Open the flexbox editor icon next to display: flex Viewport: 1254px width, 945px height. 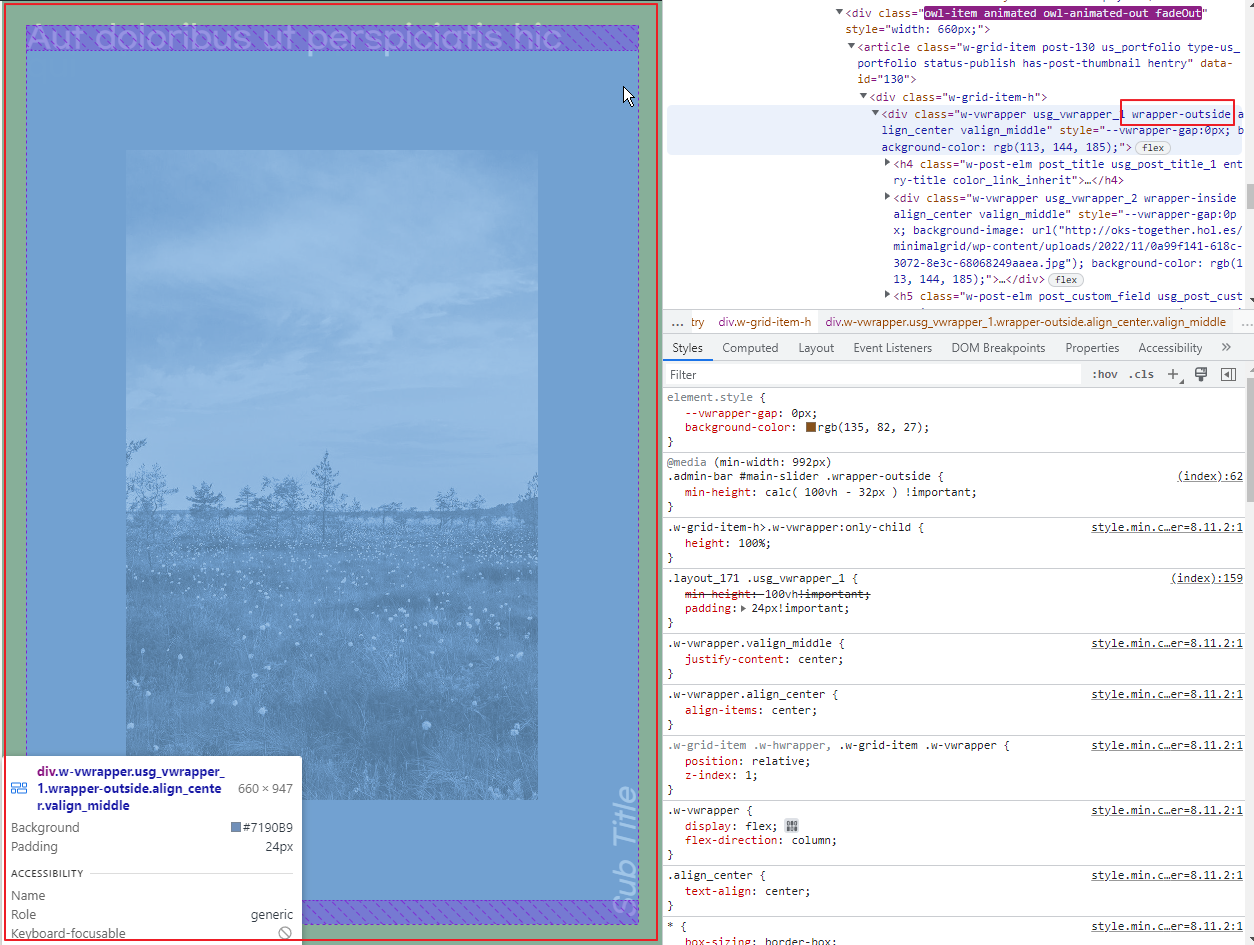792,826
